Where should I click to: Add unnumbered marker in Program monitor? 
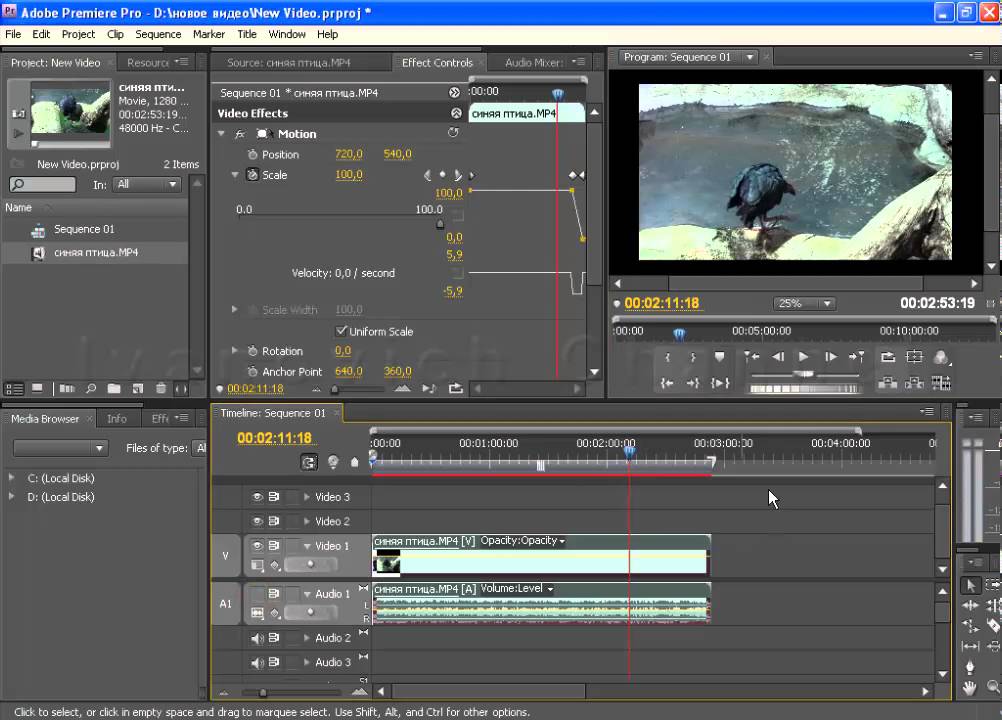[x=720, y=357]
